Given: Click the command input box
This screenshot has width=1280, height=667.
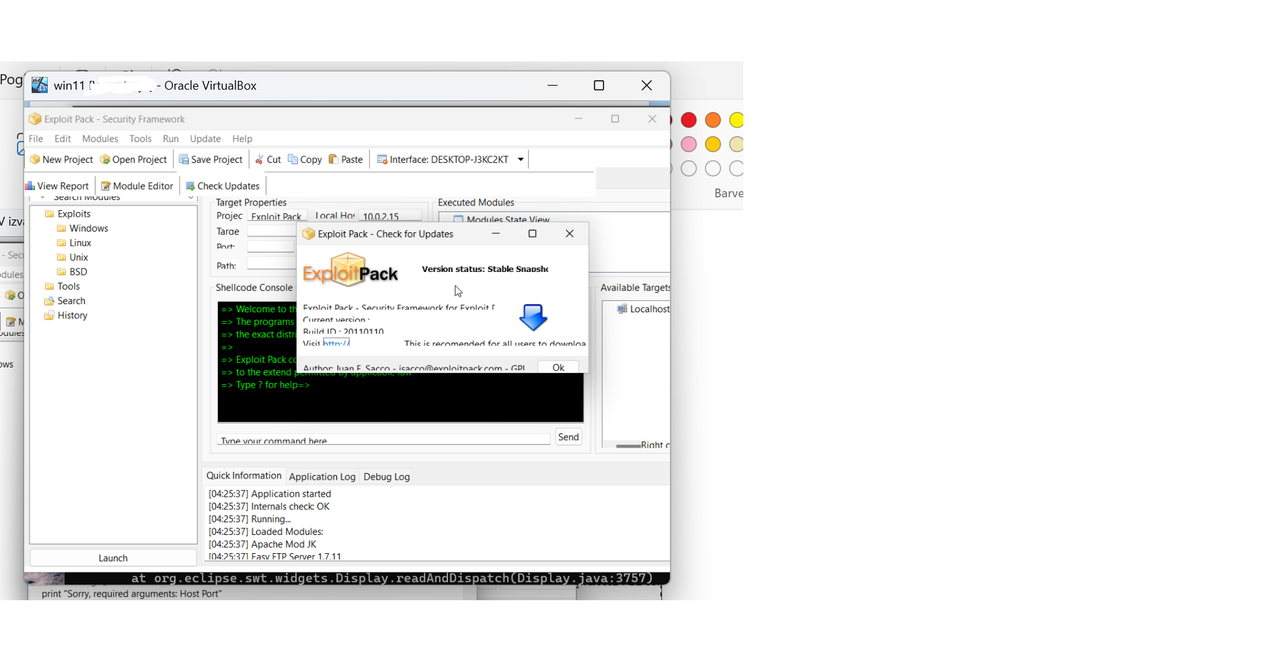Looking at the screenshot, I should click(x=384, y=438).
